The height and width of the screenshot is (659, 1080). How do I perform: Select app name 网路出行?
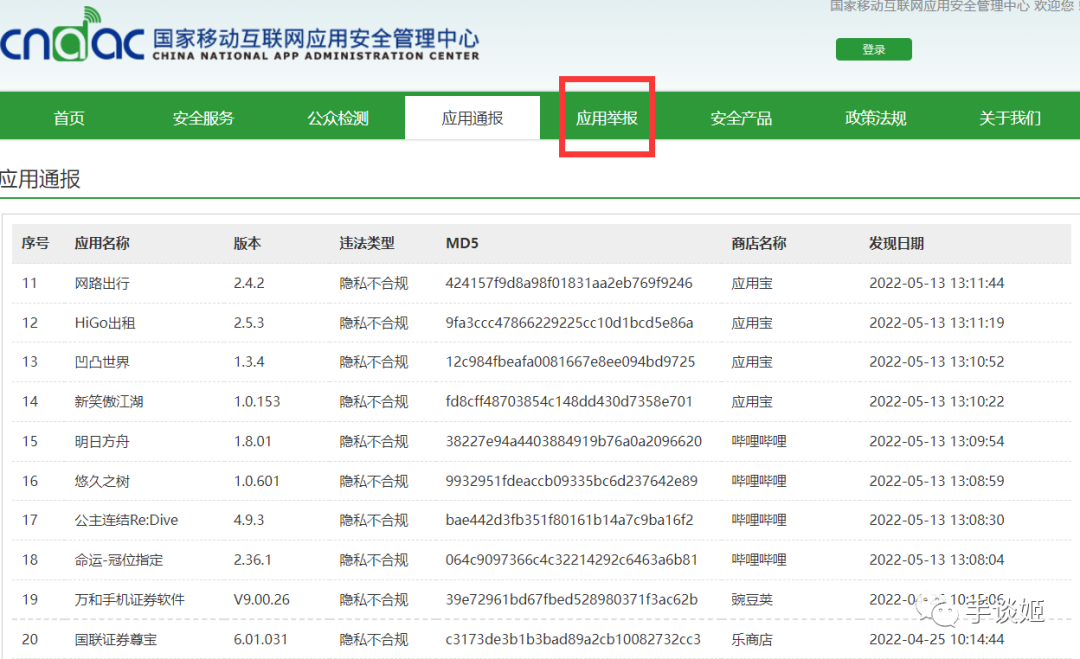coord(102,283)
